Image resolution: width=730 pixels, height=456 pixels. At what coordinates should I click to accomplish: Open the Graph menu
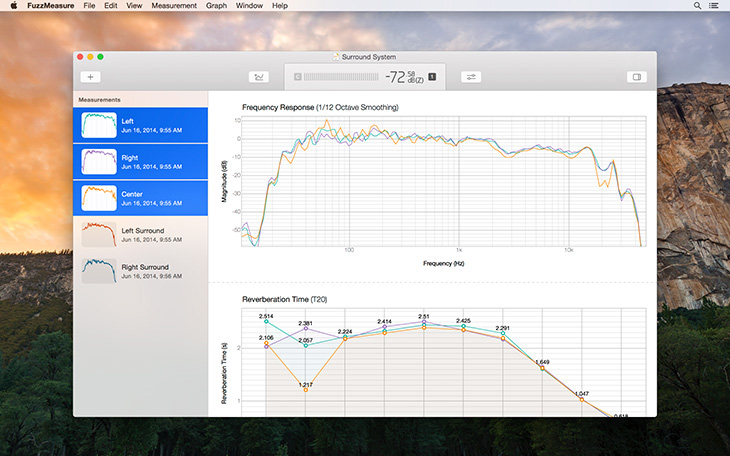coord(216,6)
